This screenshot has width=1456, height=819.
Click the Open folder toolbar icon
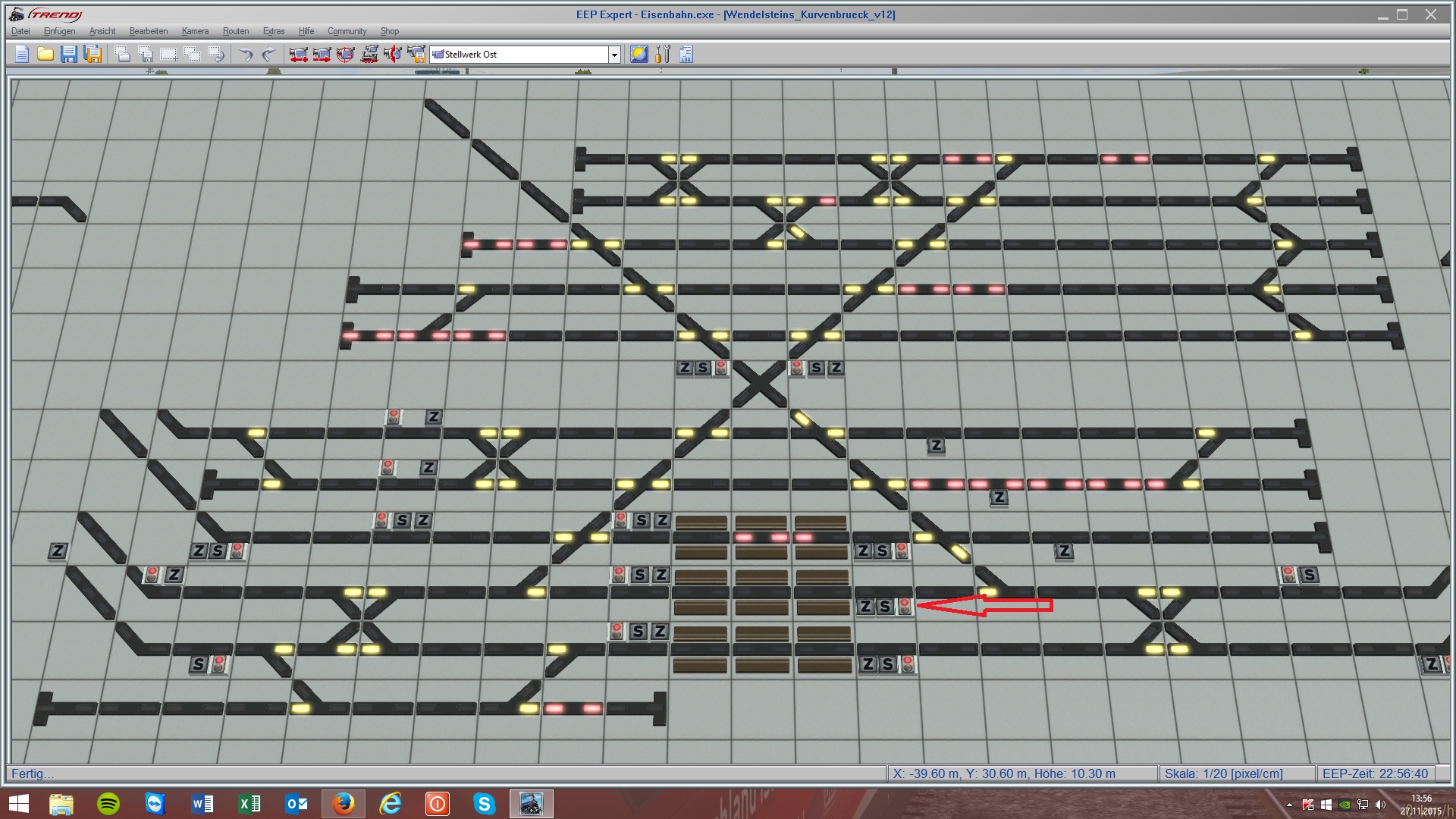pos(45,54)
